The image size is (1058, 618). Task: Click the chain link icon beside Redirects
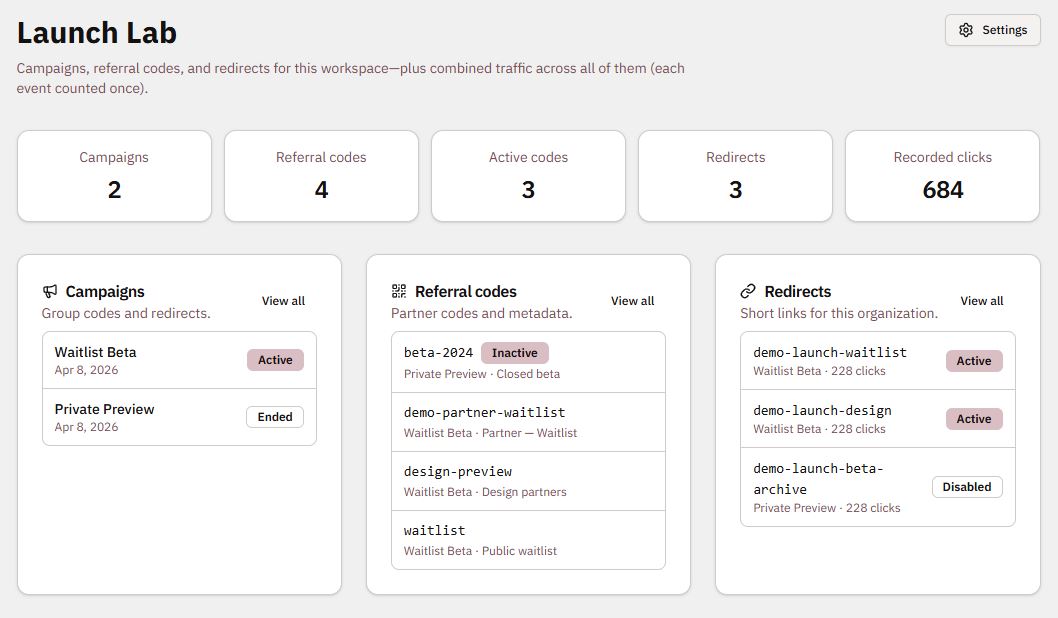coord(748,292)
